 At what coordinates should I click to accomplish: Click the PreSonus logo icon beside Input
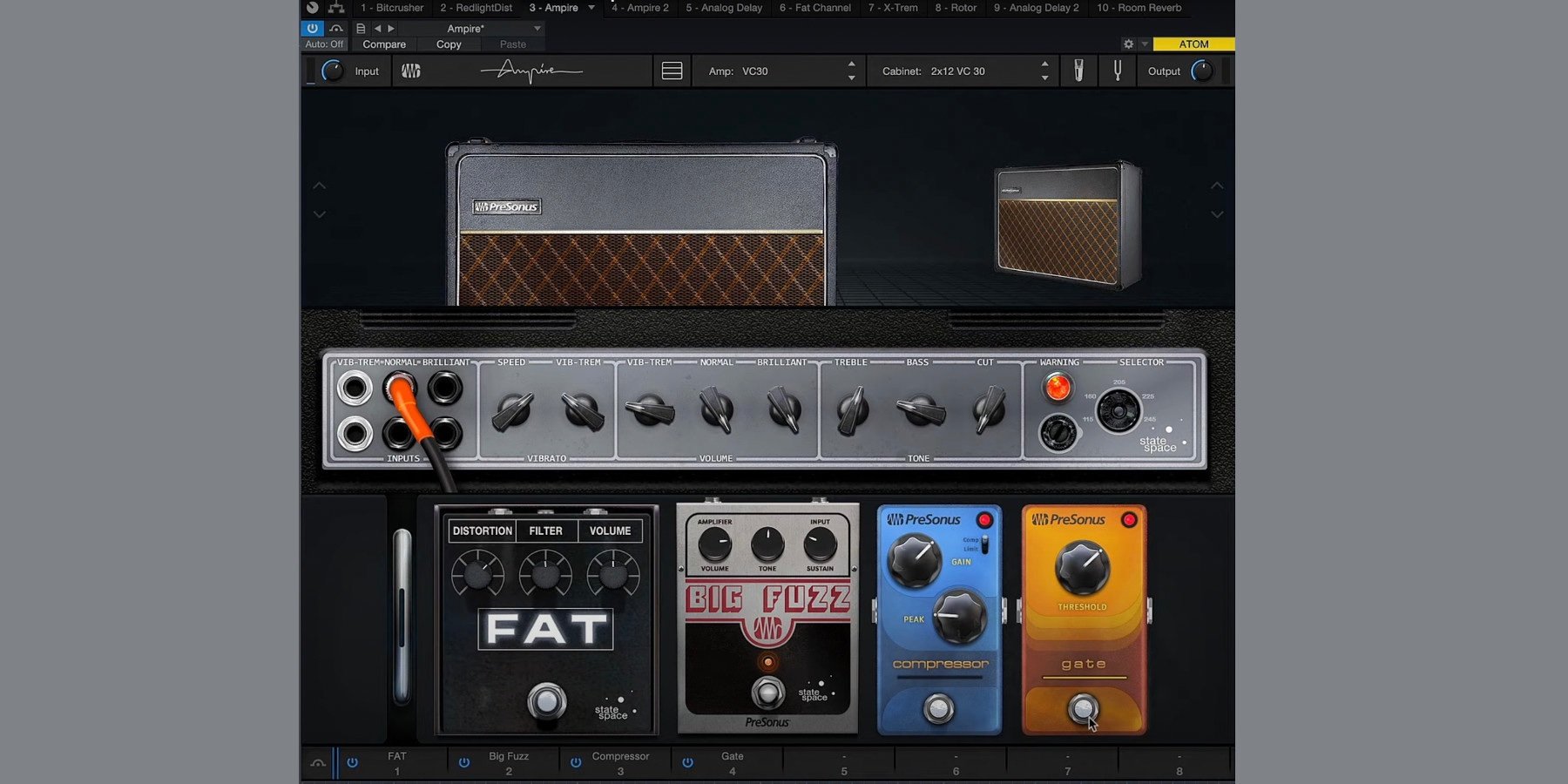click(411, 71)
